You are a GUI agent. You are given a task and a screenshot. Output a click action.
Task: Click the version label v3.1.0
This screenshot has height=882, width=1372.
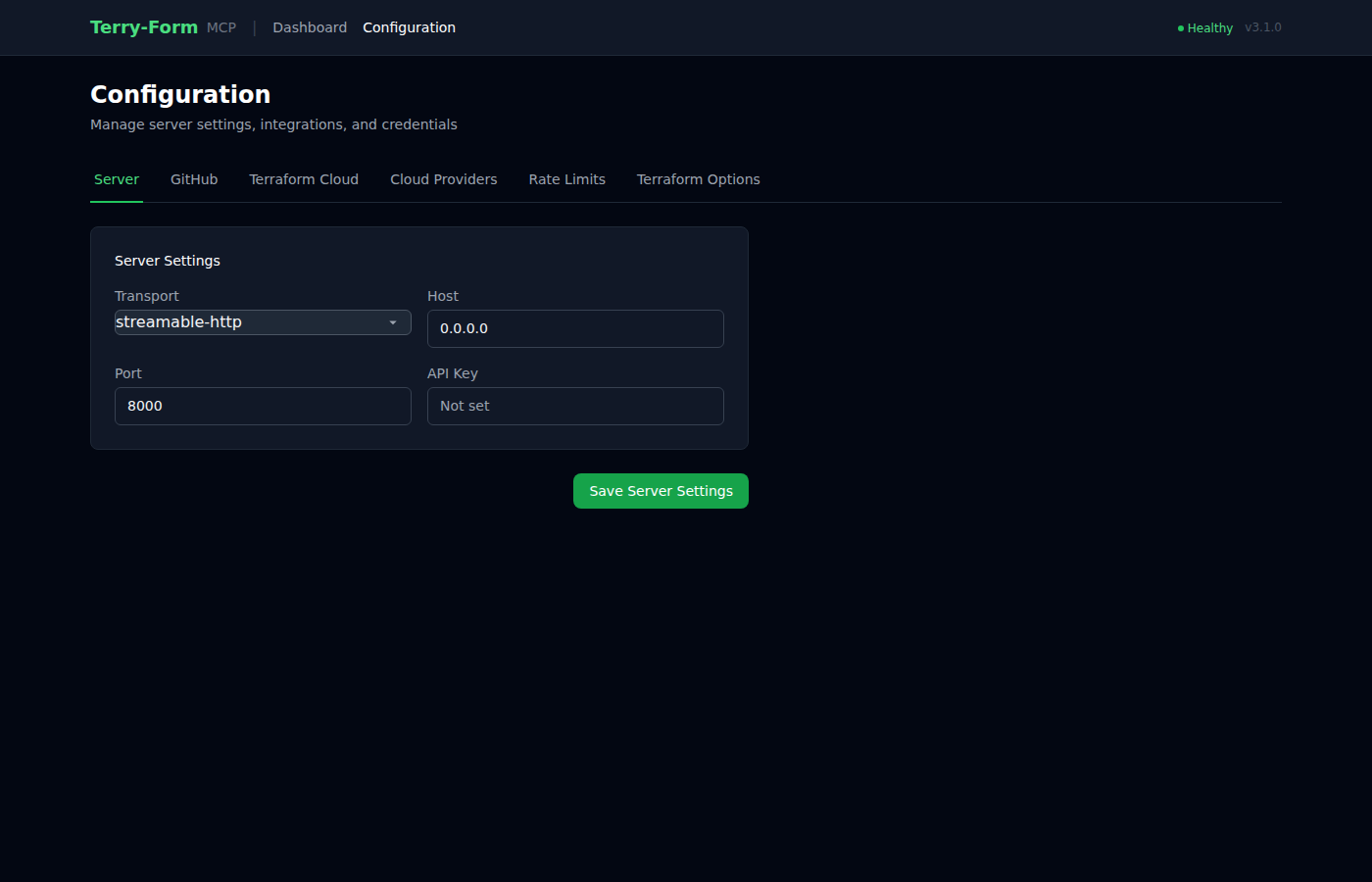[x=1263, y=27]
